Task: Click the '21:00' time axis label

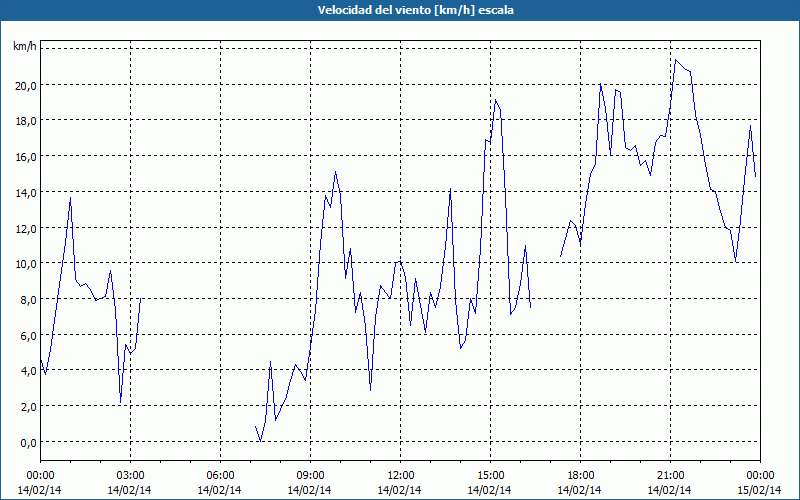Action: 670,476
